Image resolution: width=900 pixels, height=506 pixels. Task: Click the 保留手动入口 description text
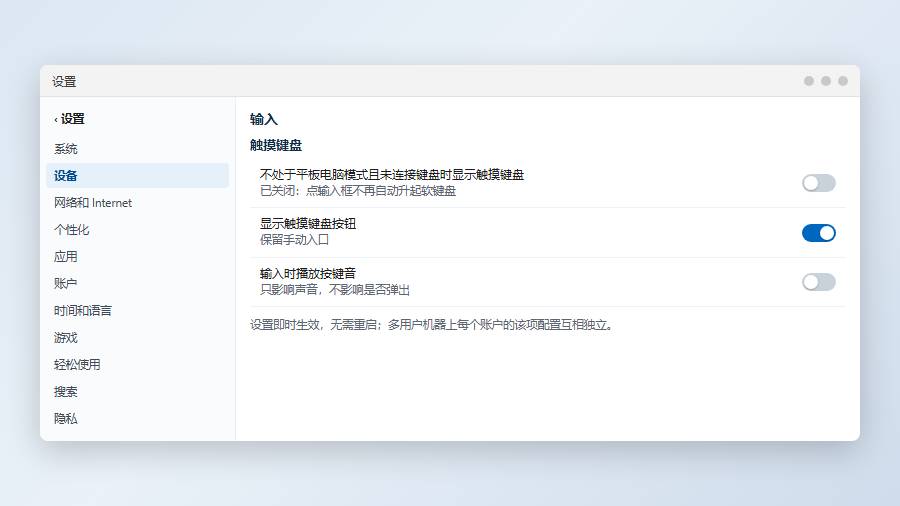[x=294, y=240]
